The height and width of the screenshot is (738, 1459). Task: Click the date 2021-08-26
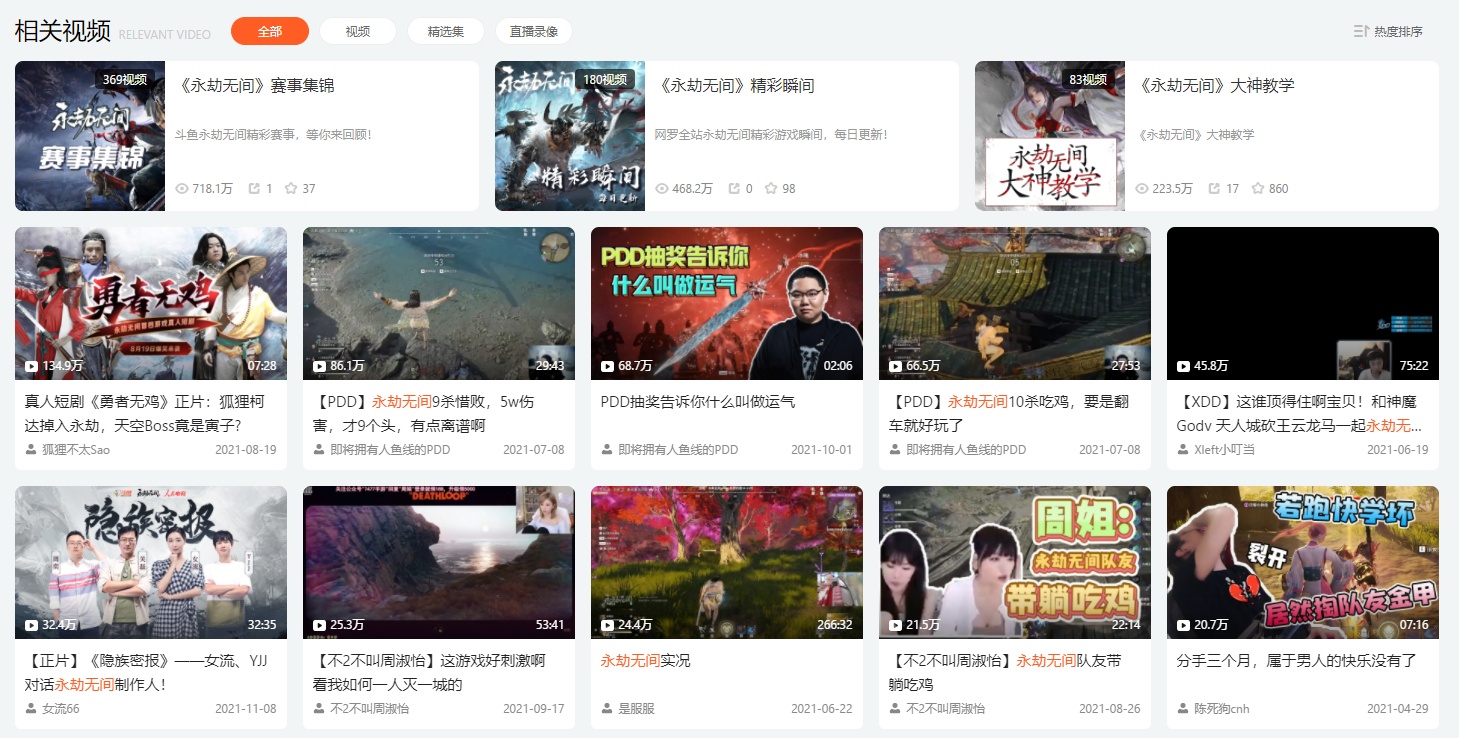1110,709
